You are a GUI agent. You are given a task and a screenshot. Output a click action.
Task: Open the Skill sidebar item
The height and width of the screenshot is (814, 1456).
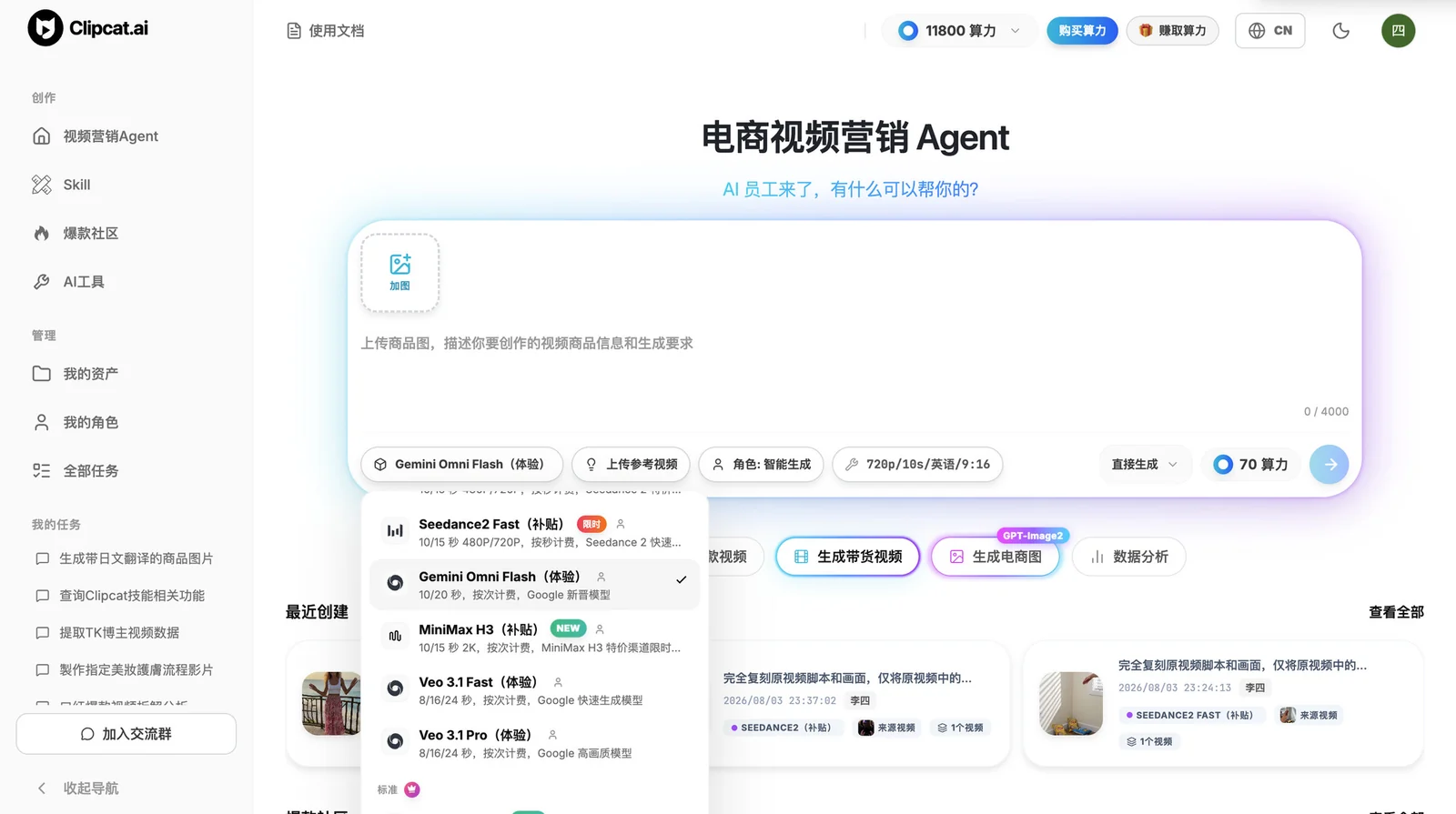coord(126,185)
